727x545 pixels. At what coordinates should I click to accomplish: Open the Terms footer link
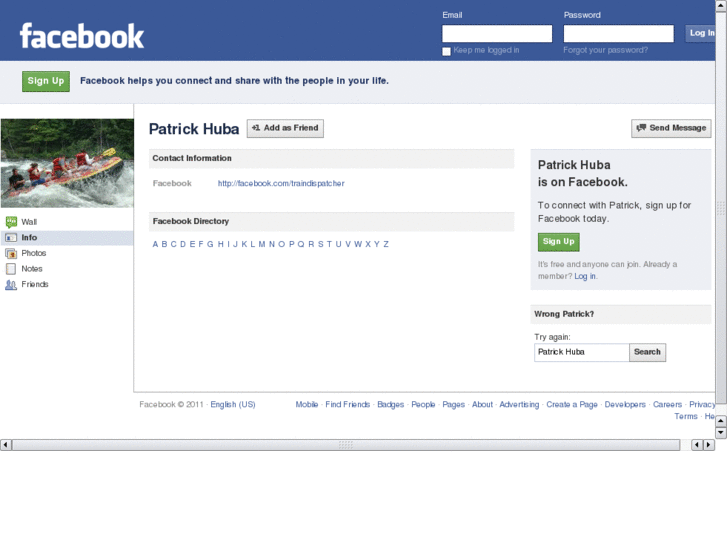[x=686, y=417]
